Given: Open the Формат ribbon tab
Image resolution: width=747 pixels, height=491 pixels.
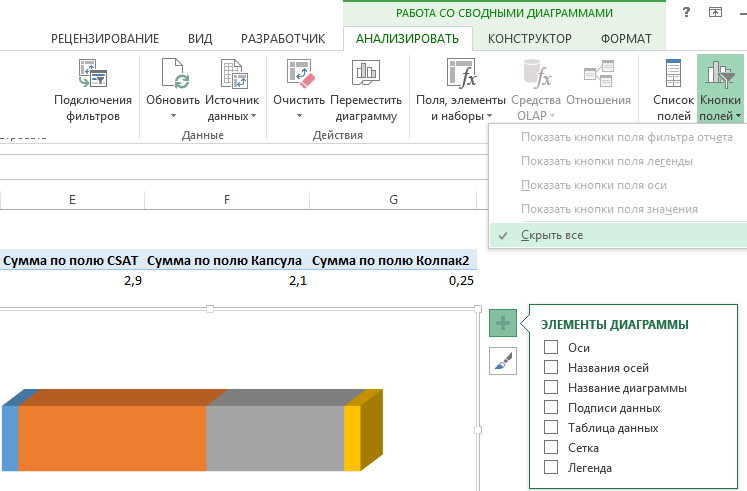Looking at the screenshot, I should 626,39.
